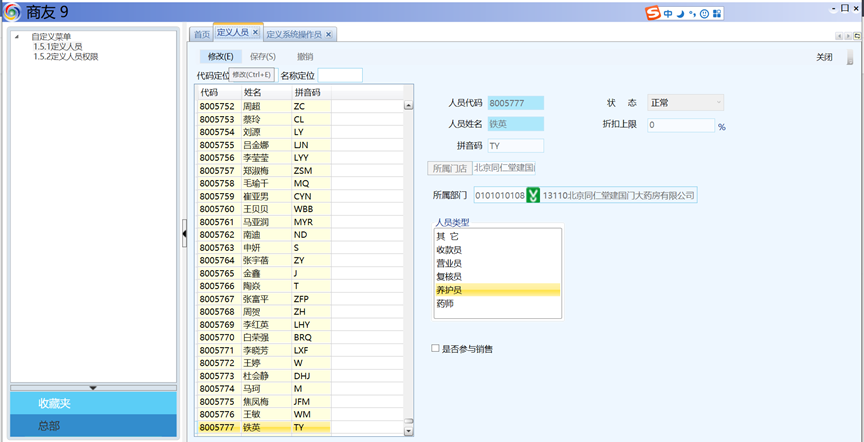Close the 定义系统操作员 tab
The image size is (864, 442).
tap(328, 34)
